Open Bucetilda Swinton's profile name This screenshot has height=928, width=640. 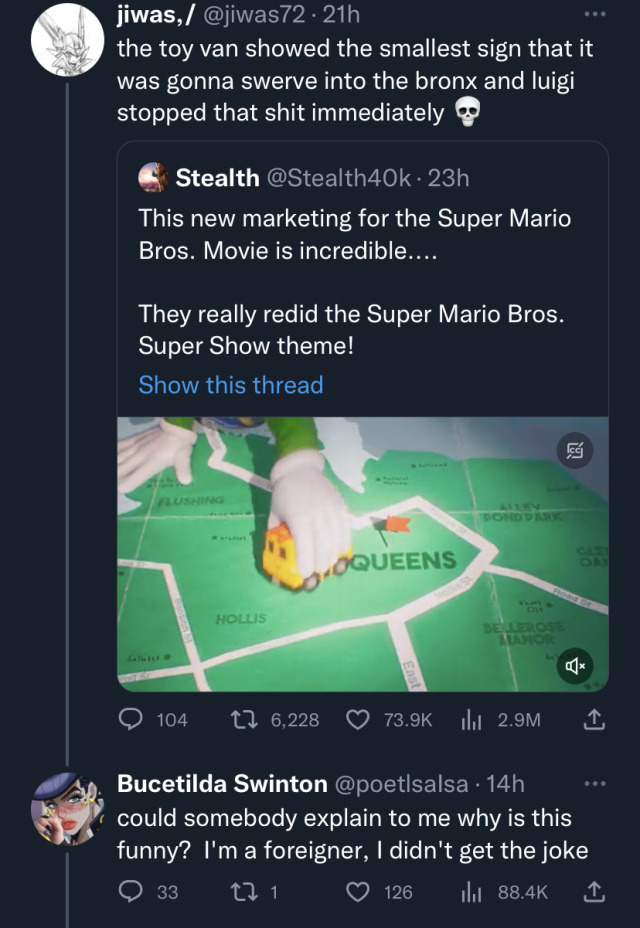222,784
